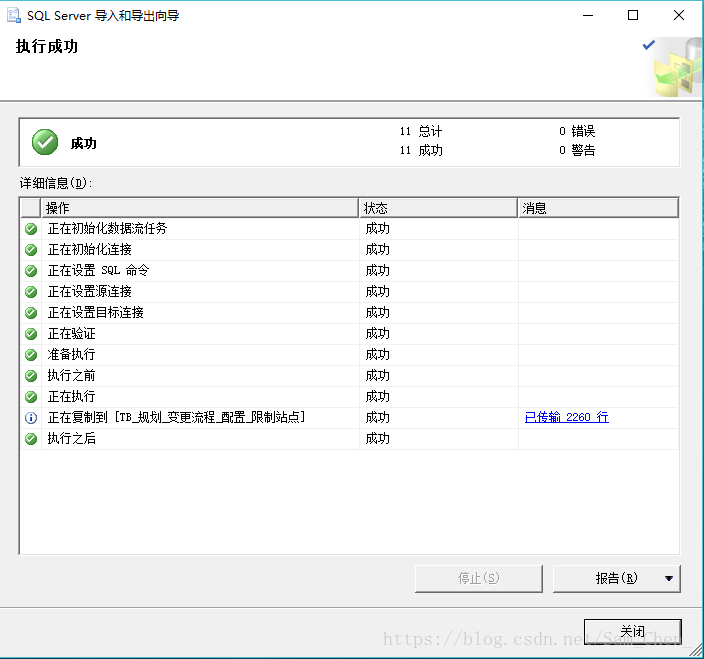
Task: Minimize the wizard window
Action: tap(588, 15)
